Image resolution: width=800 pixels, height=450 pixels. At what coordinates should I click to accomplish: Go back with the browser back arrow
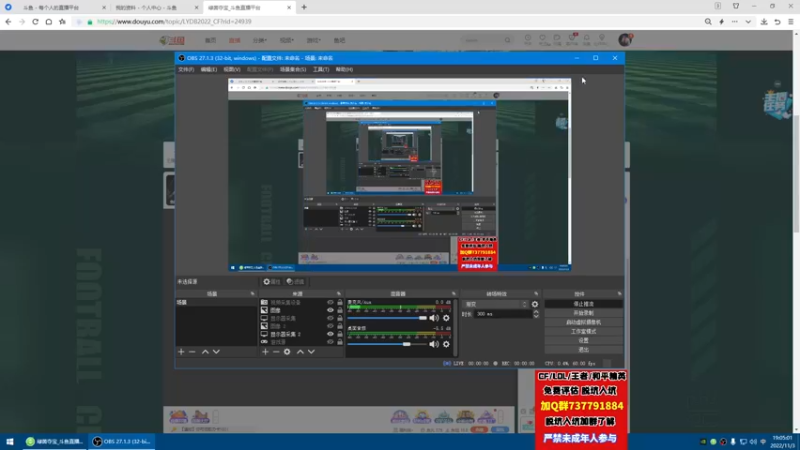pos(8,21)
